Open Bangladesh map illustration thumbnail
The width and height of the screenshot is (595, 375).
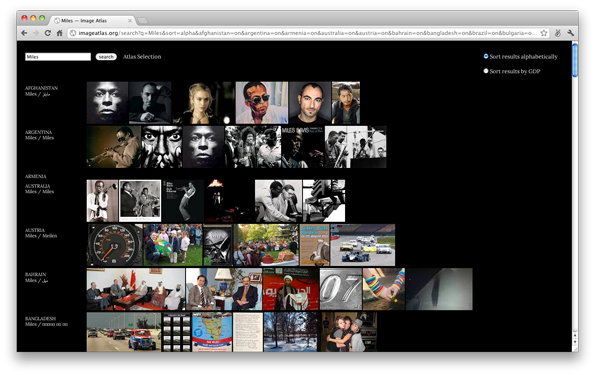coord(212,332)
